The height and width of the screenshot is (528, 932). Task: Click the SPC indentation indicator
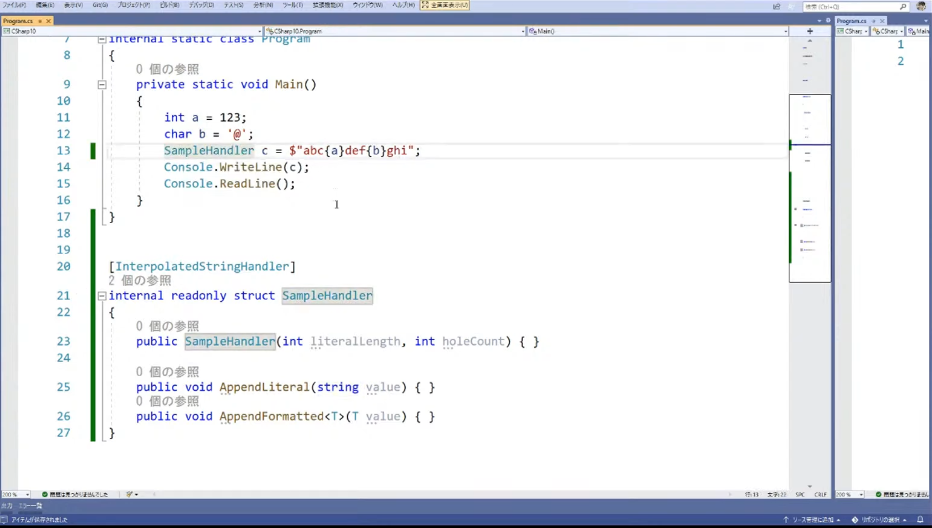[x=800, y=494]
